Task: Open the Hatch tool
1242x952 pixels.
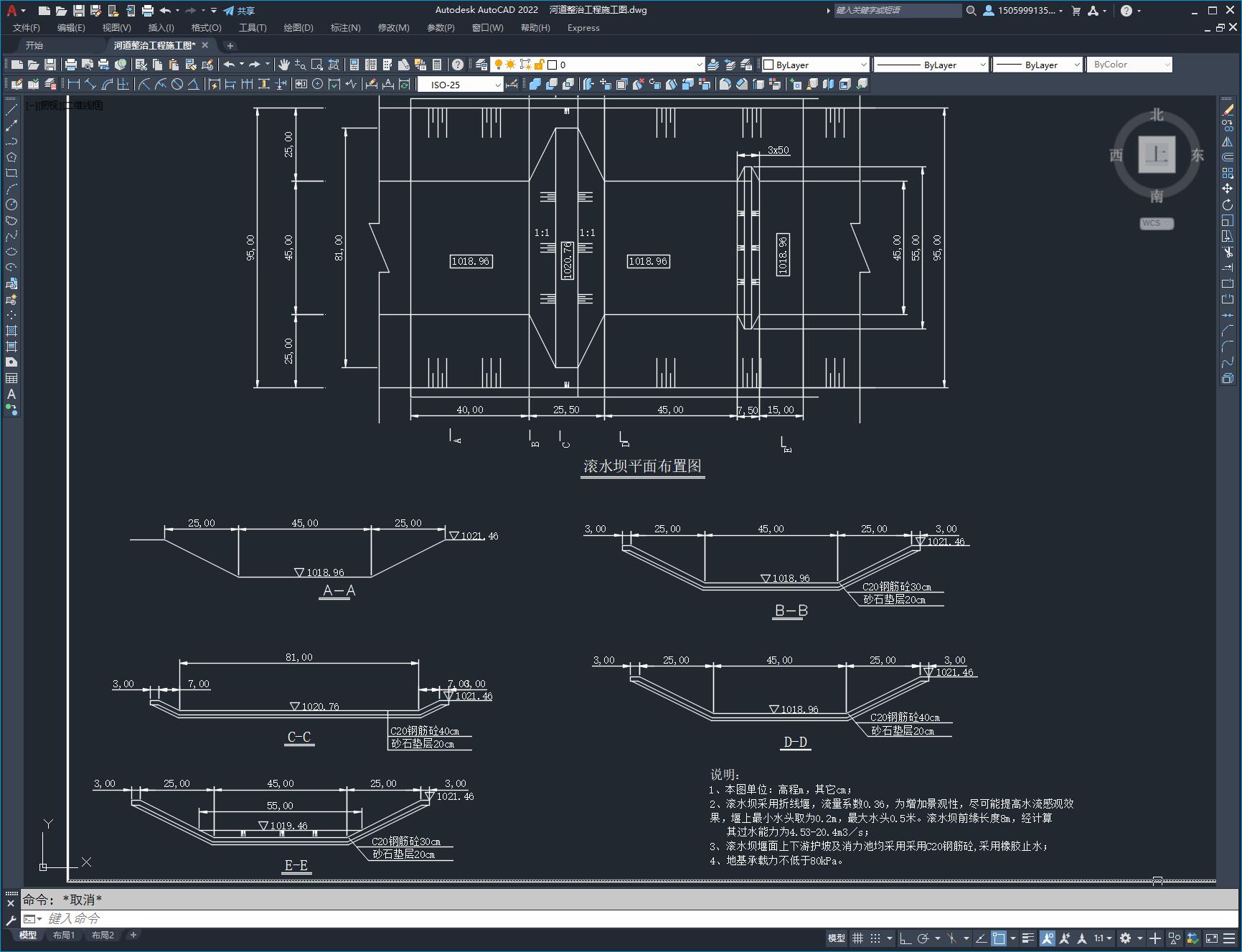Action: pos(11,331)
